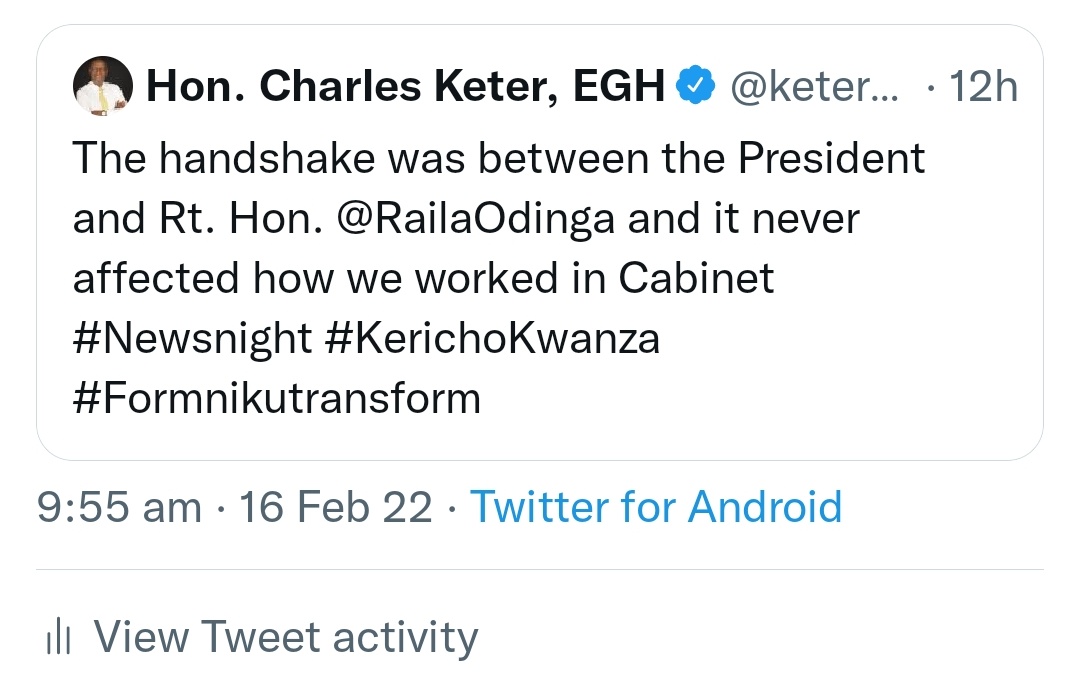1079x675 pixels.
Task: Click the truncated @keter handle
Action: (815, 88)
